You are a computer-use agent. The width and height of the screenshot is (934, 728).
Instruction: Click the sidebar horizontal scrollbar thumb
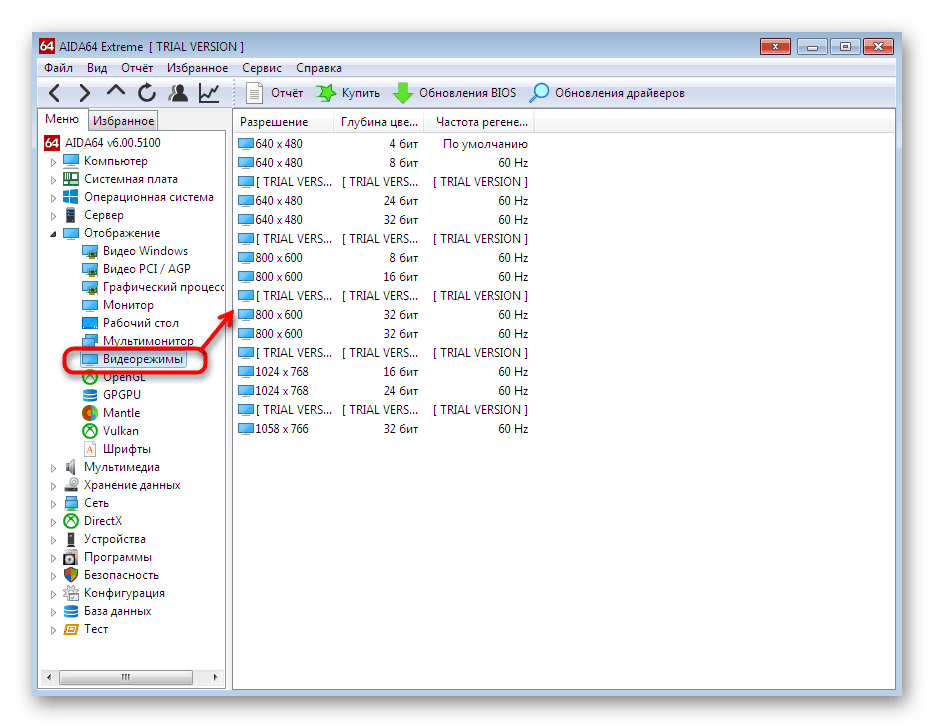[126, 677]
